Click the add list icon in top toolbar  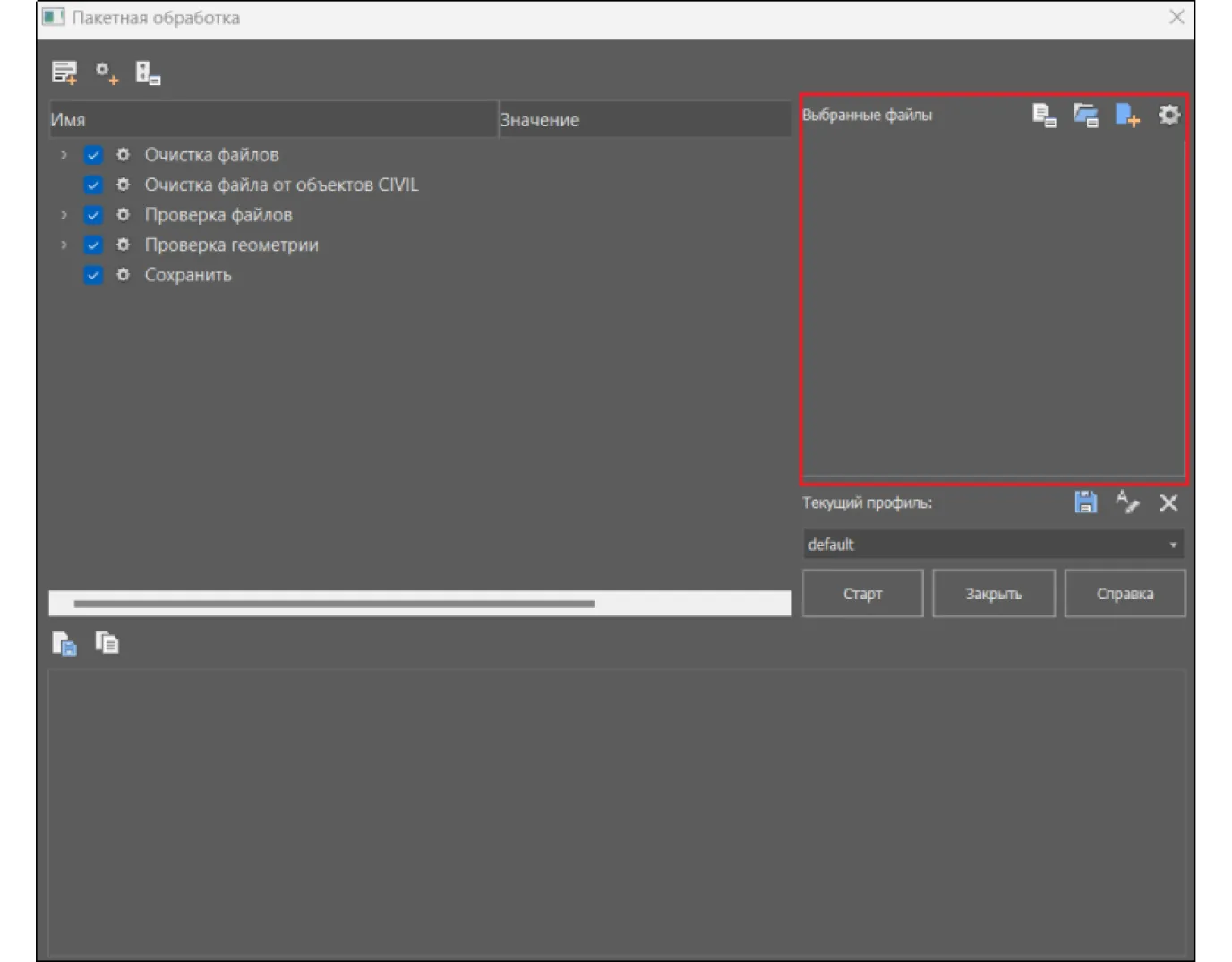pyautogui.click(x=64, y=73)
